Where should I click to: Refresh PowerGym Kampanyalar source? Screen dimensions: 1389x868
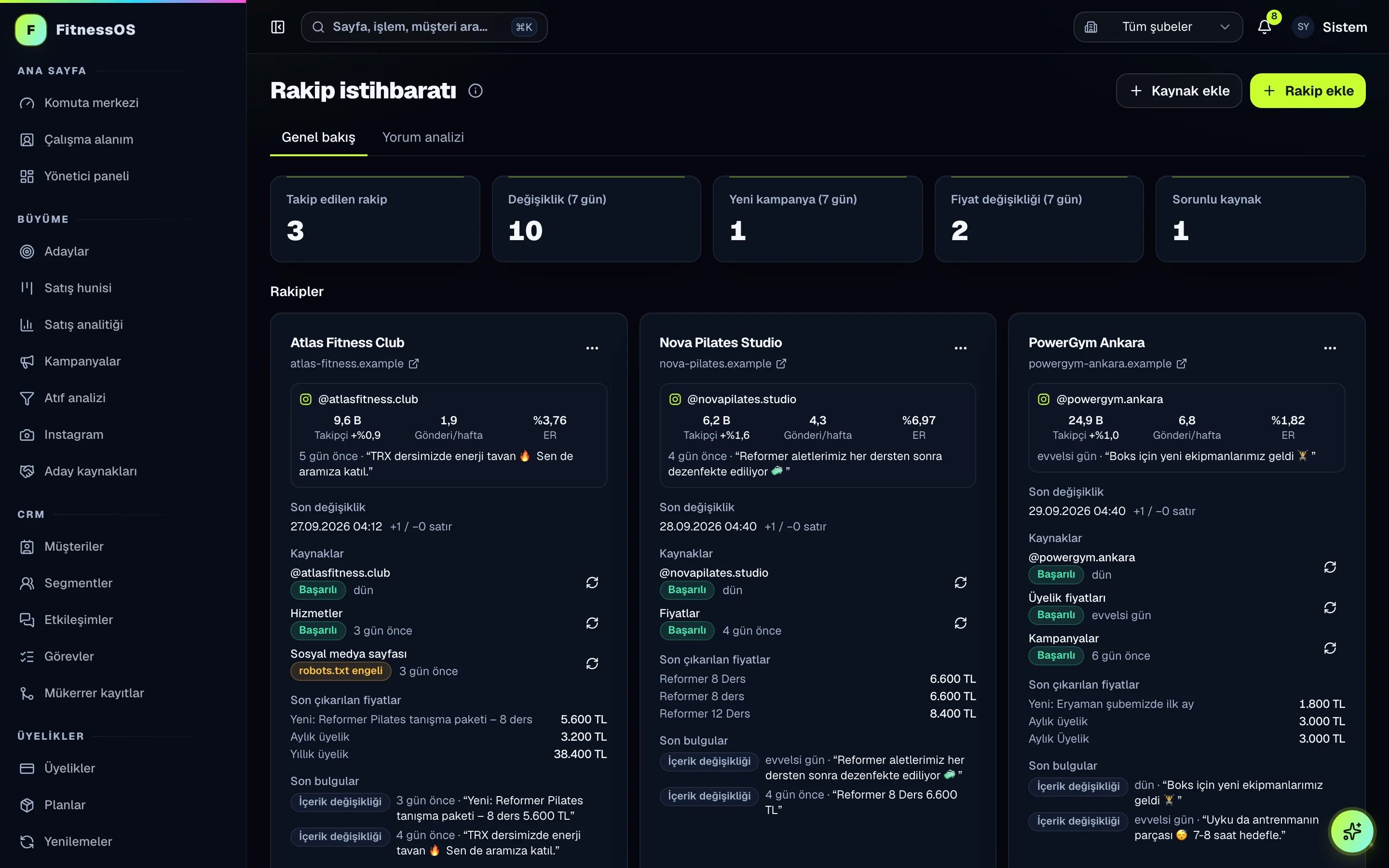tap(1329, 648)
